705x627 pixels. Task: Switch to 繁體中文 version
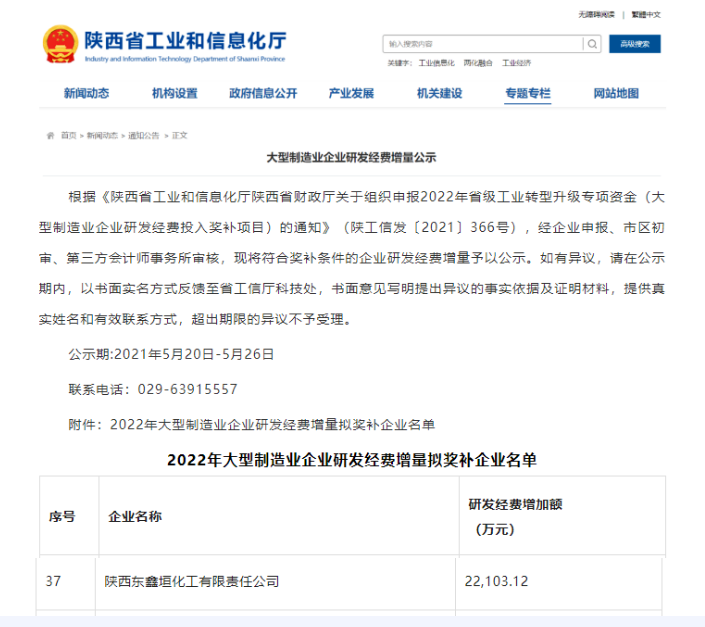(x=646, y=15)
